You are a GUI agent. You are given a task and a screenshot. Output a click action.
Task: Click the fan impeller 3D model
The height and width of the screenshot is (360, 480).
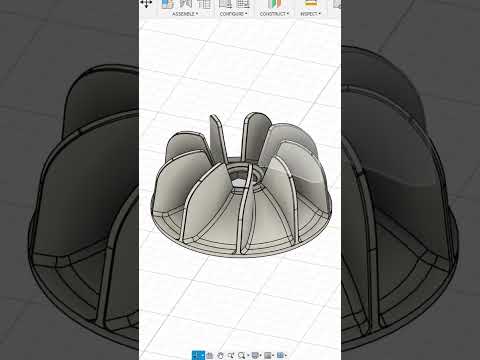(241, 185)
